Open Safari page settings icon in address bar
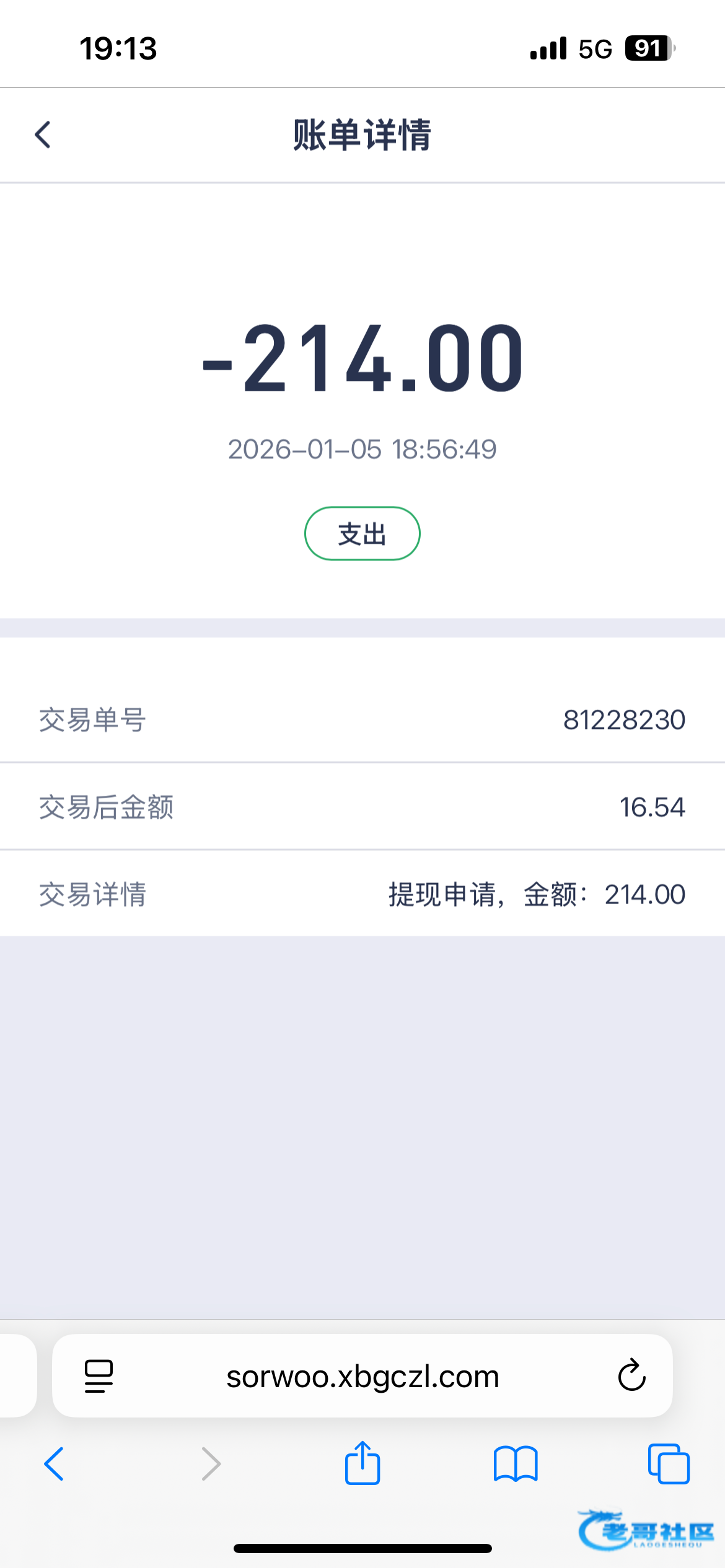This screenshot has width=725, height=1568. pyautogui.click(x=99, y=1376)
